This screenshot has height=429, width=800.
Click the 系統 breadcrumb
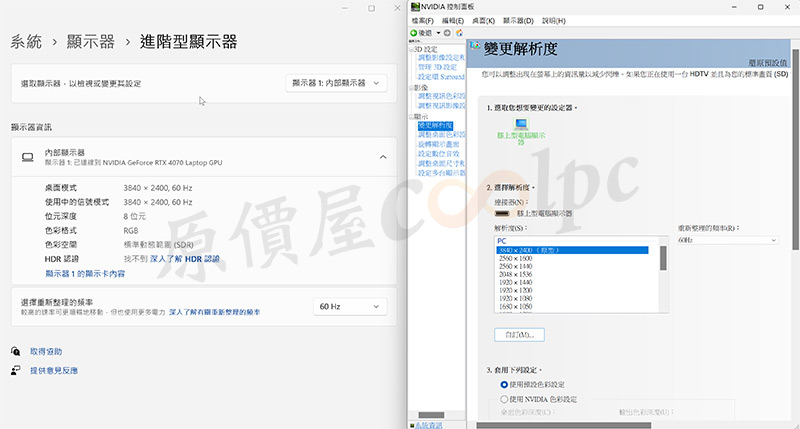[x=26, y=41]
